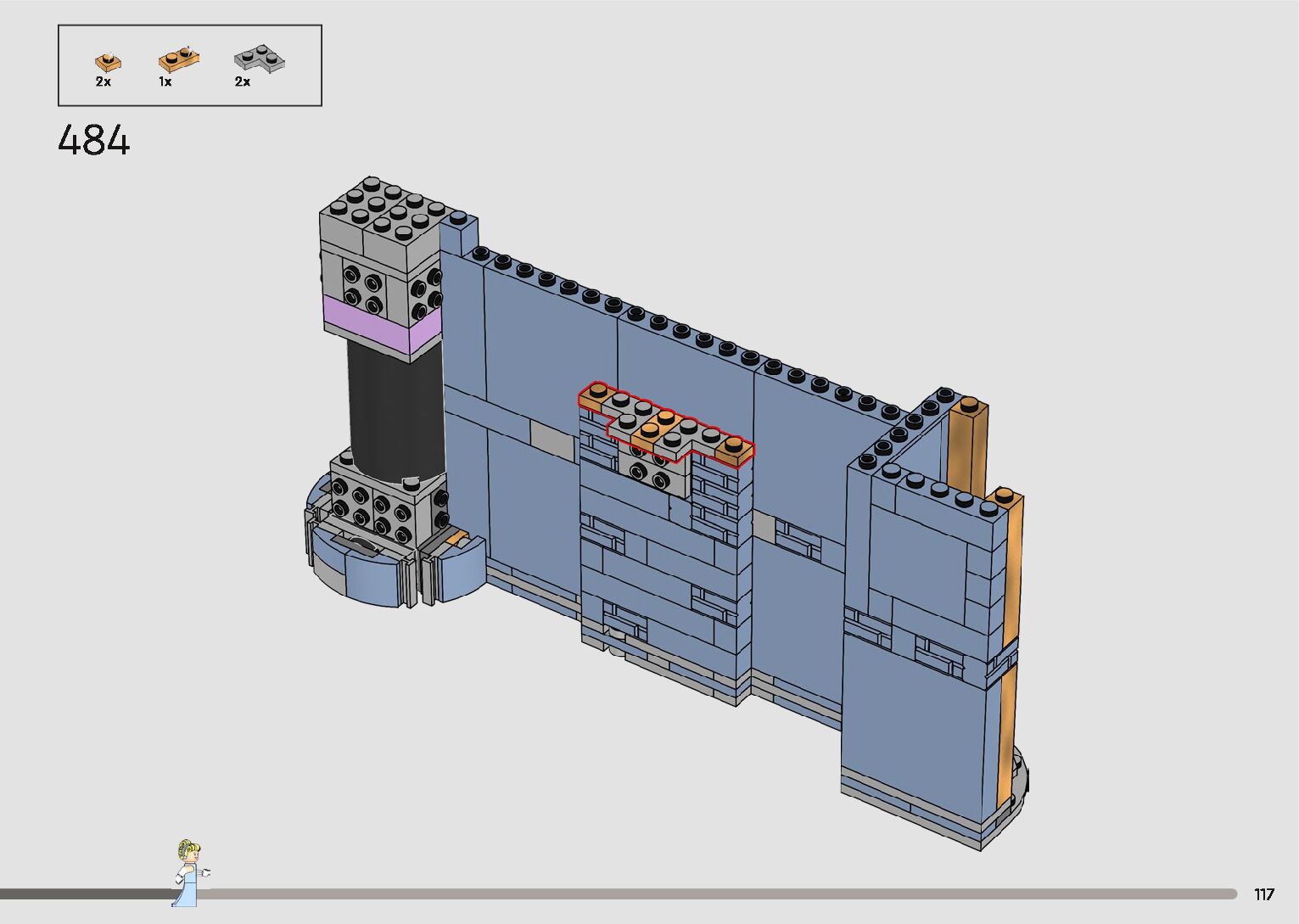The image size is (1299, 924).
Task: Select the red-outlined newly placed plates
Action: point(666,424)
